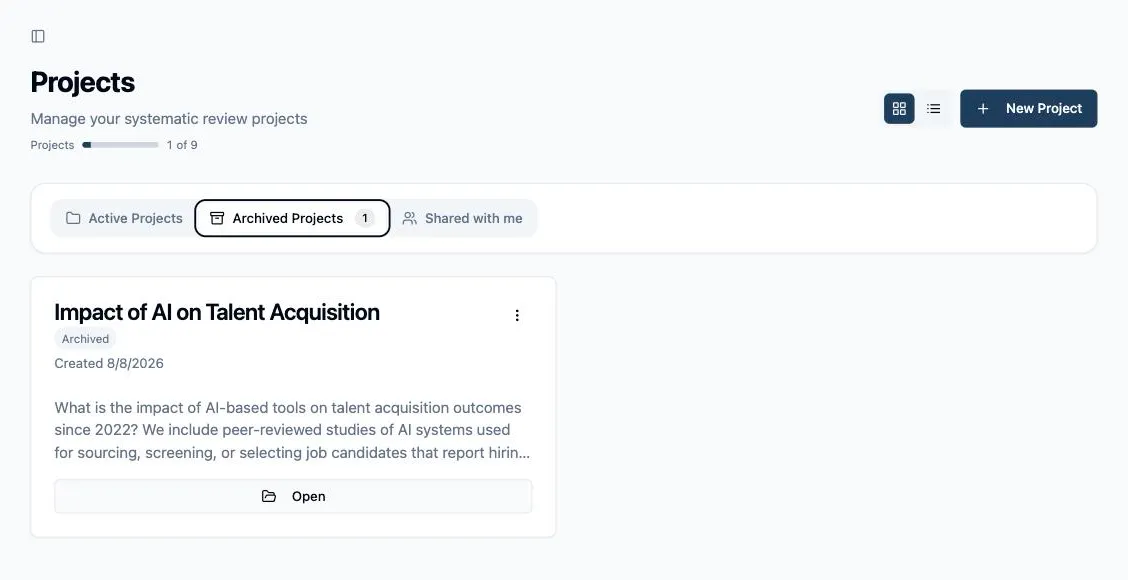Click the project description text
Viewport: 1128px width, 580px height.
(292, 430)
